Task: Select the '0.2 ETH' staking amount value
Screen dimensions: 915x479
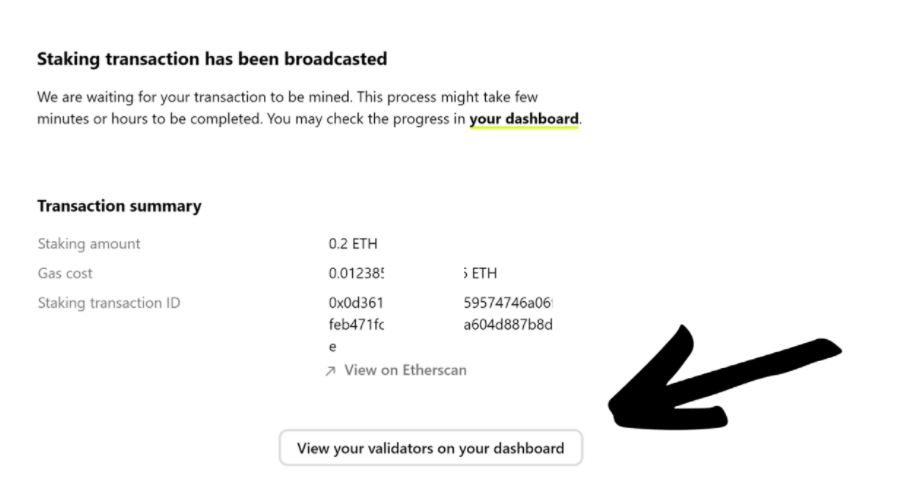Action: [x=352, y=244]
